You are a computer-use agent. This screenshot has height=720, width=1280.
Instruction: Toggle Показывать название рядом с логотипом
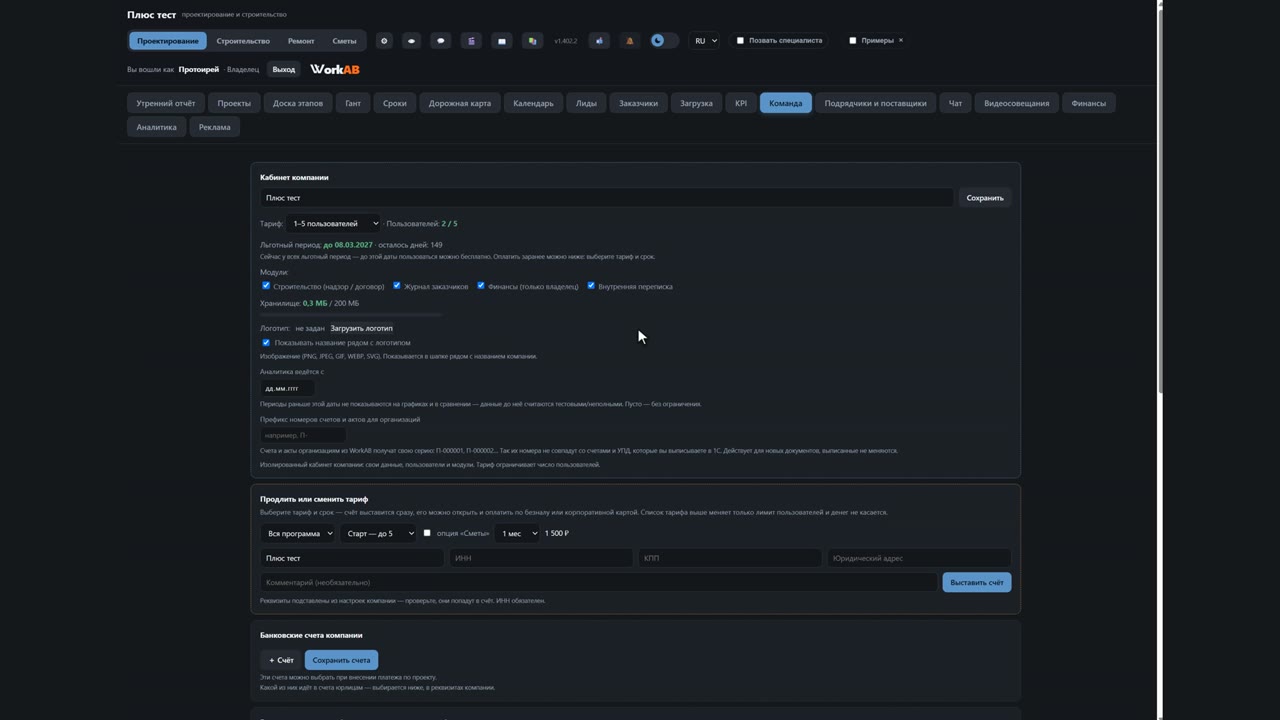266,342
